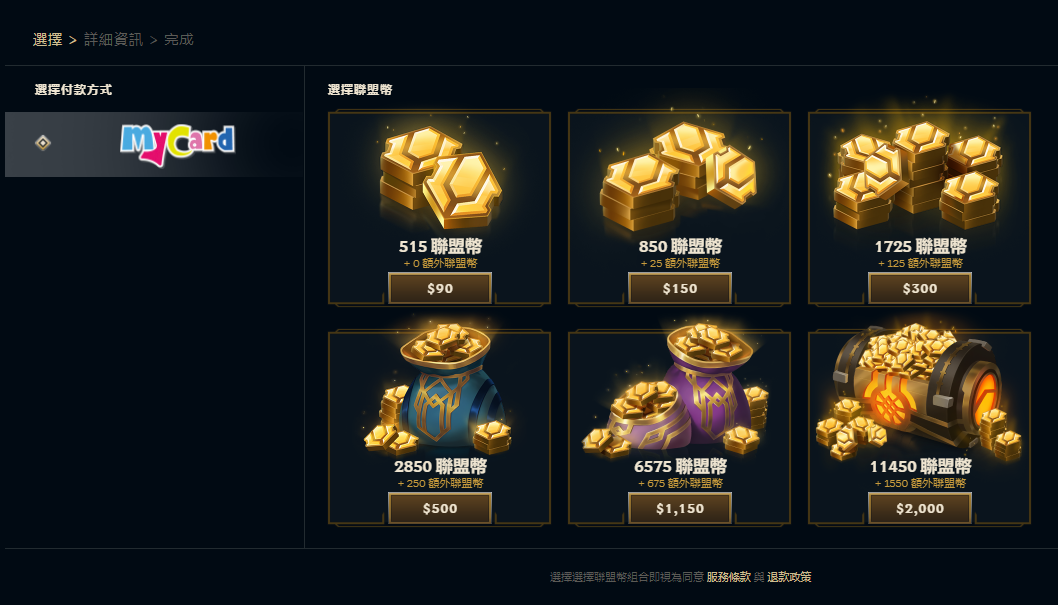1058x605 pixels.
Task: Click the $300 price button
Action: pyautogui.click(x=920, y=289)
